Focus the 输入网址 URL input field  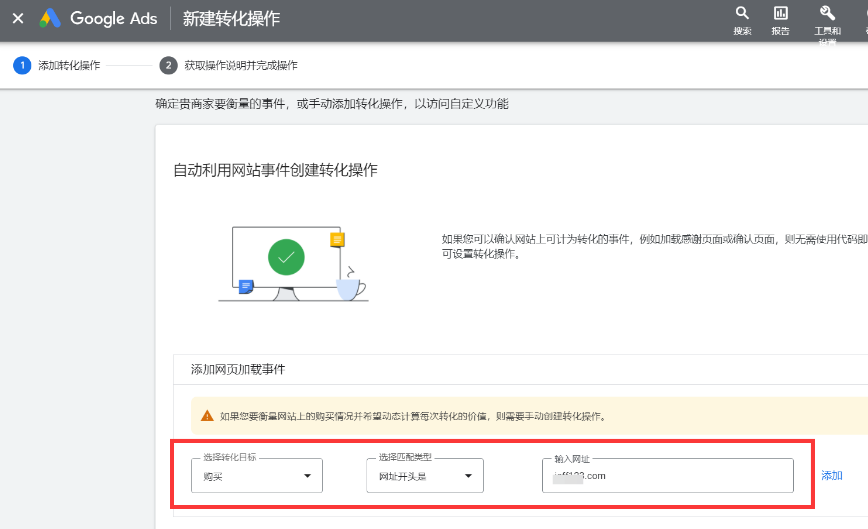coord(668,476)
